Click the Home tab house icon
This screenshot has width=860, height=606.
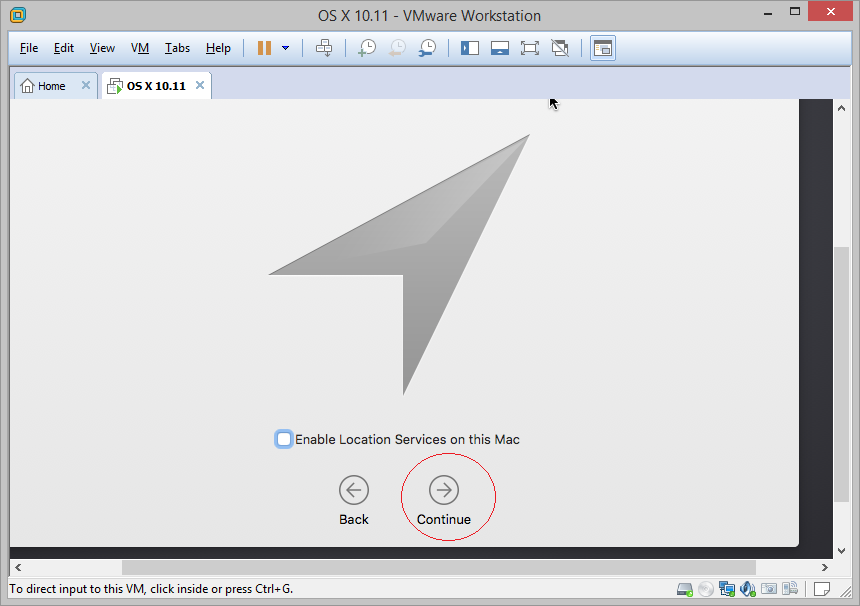tap(27, 86)
